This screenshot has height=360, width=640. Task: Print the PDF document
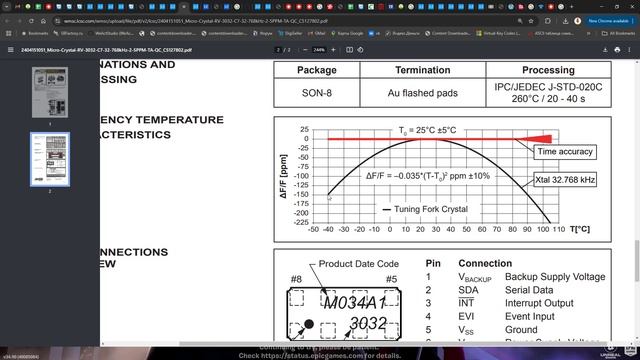(617, 50)
